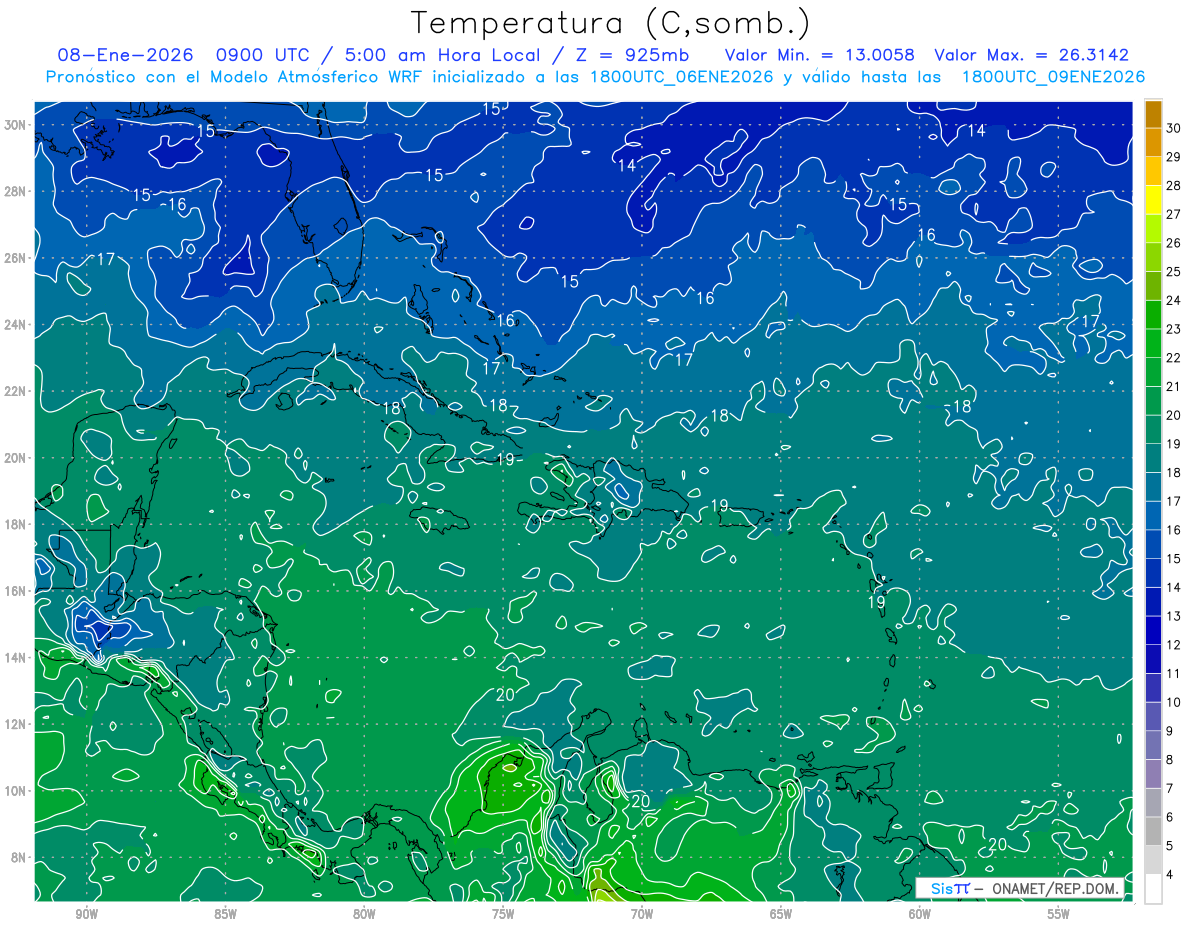Click the '8N' latitude axis label
This screenshot has height=927, width=1200.
(19, 857)
